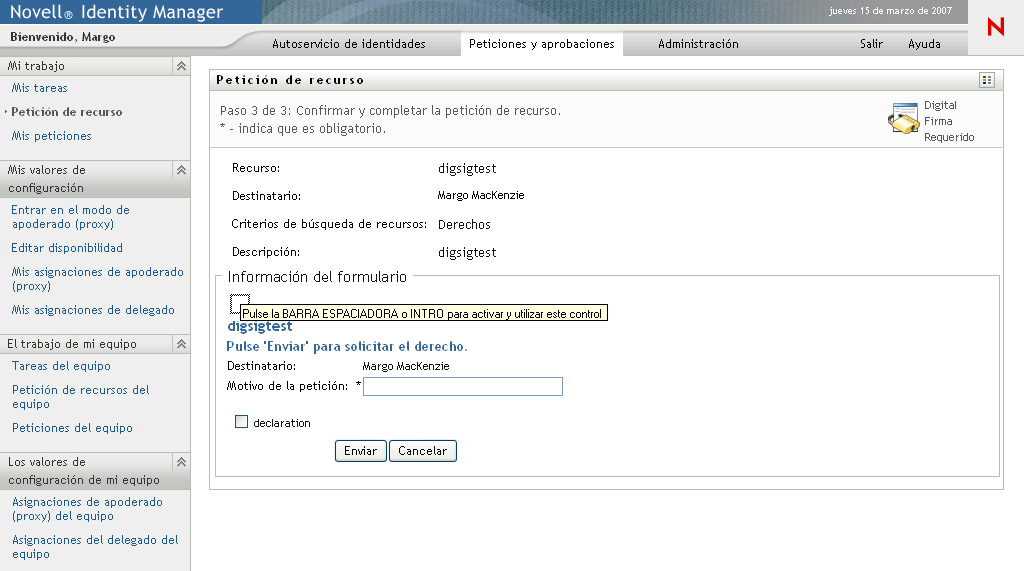The height and width of the screenshot is (571, 1024).
Task: Click the Novell Identity Manager title
Action: click(116, 12)
